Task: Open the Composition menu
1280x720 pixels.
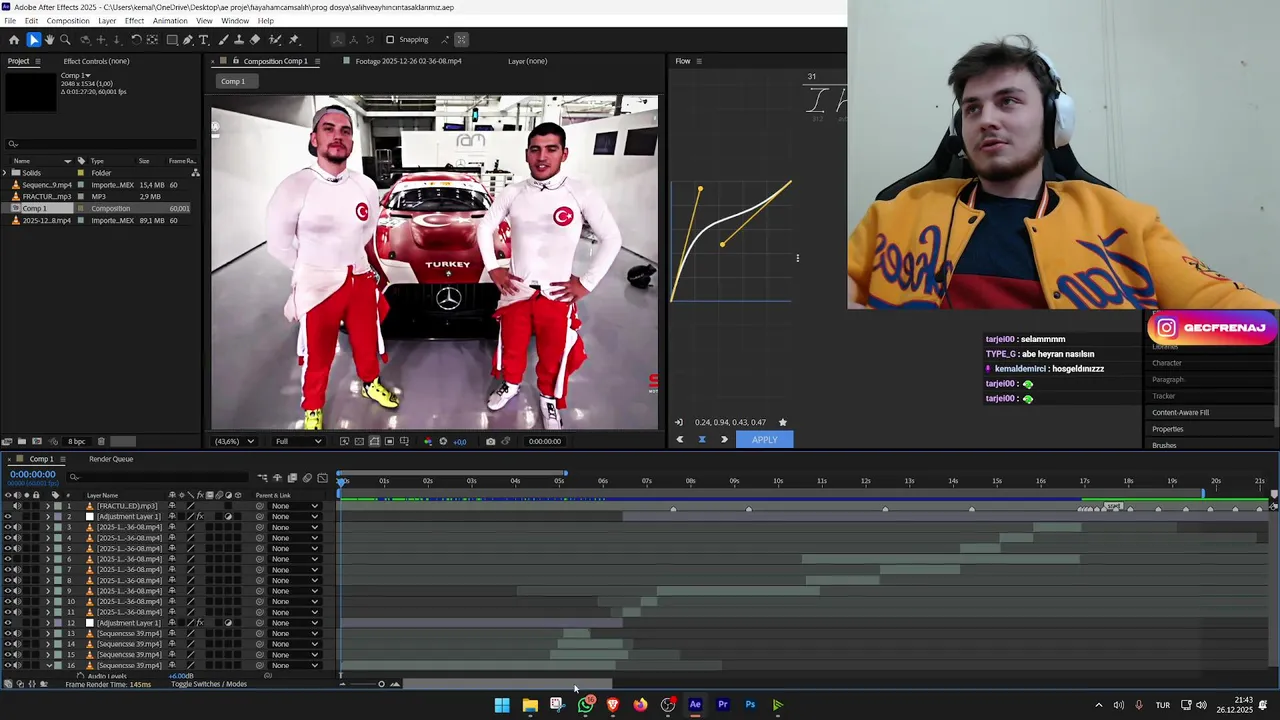Action: coord(68,21)
